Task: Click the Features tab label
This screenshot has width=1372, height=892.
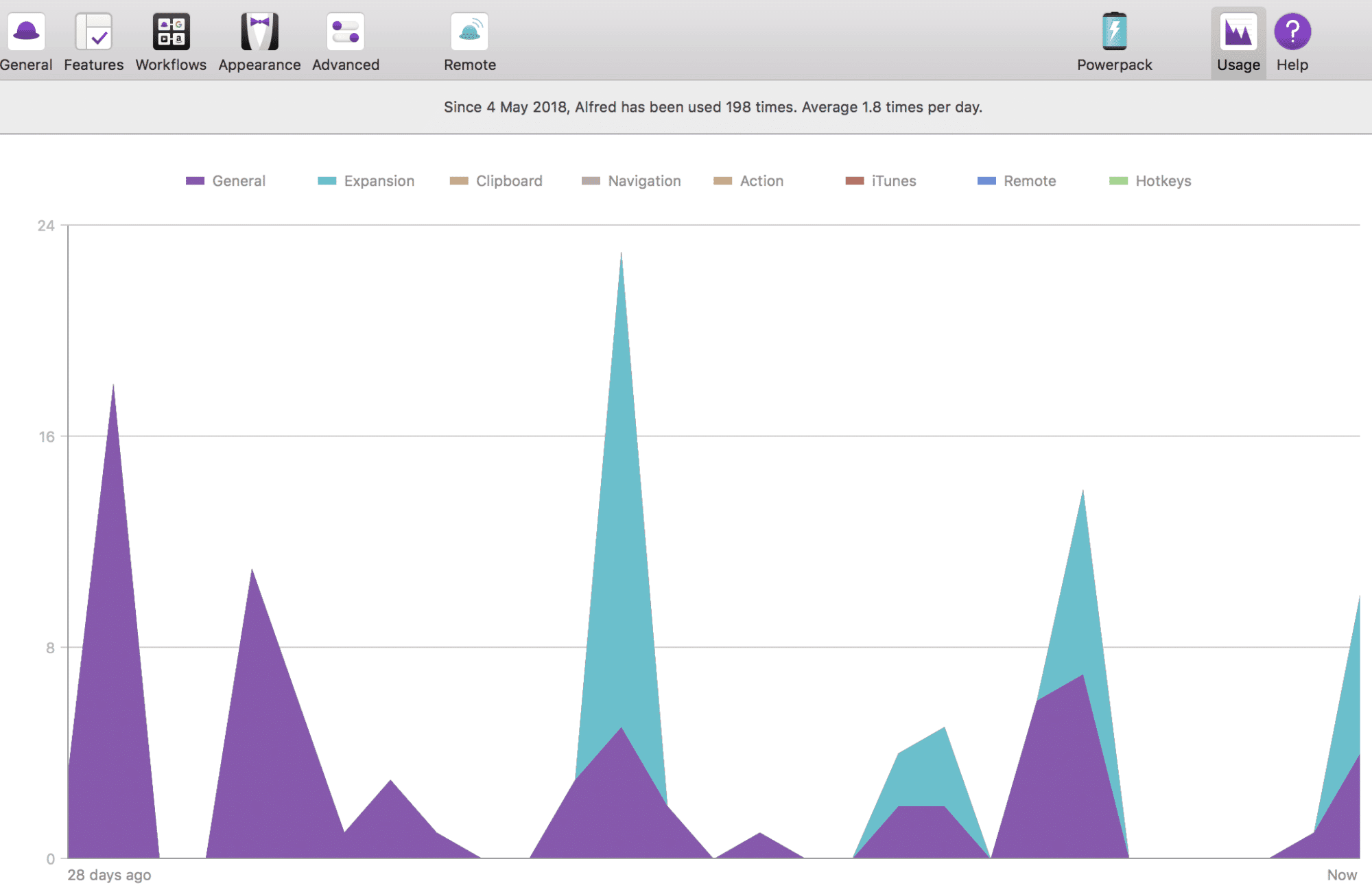Action: [94, 64]
